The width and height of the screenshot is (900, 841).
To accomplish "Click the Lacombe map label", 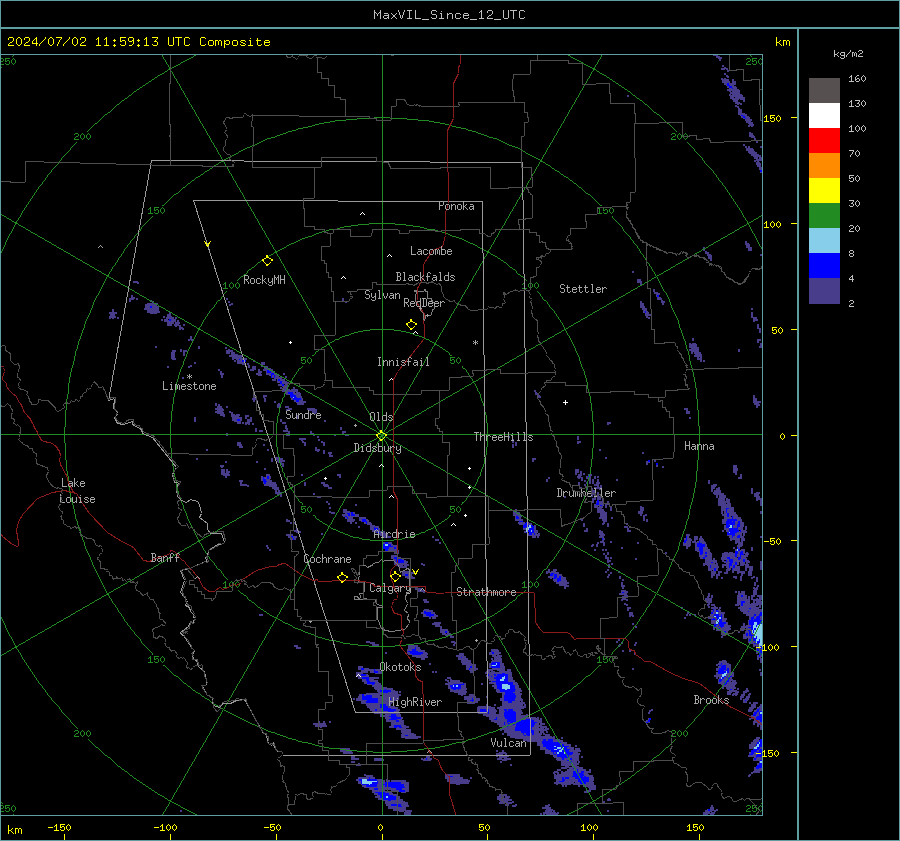I will 431,251.
